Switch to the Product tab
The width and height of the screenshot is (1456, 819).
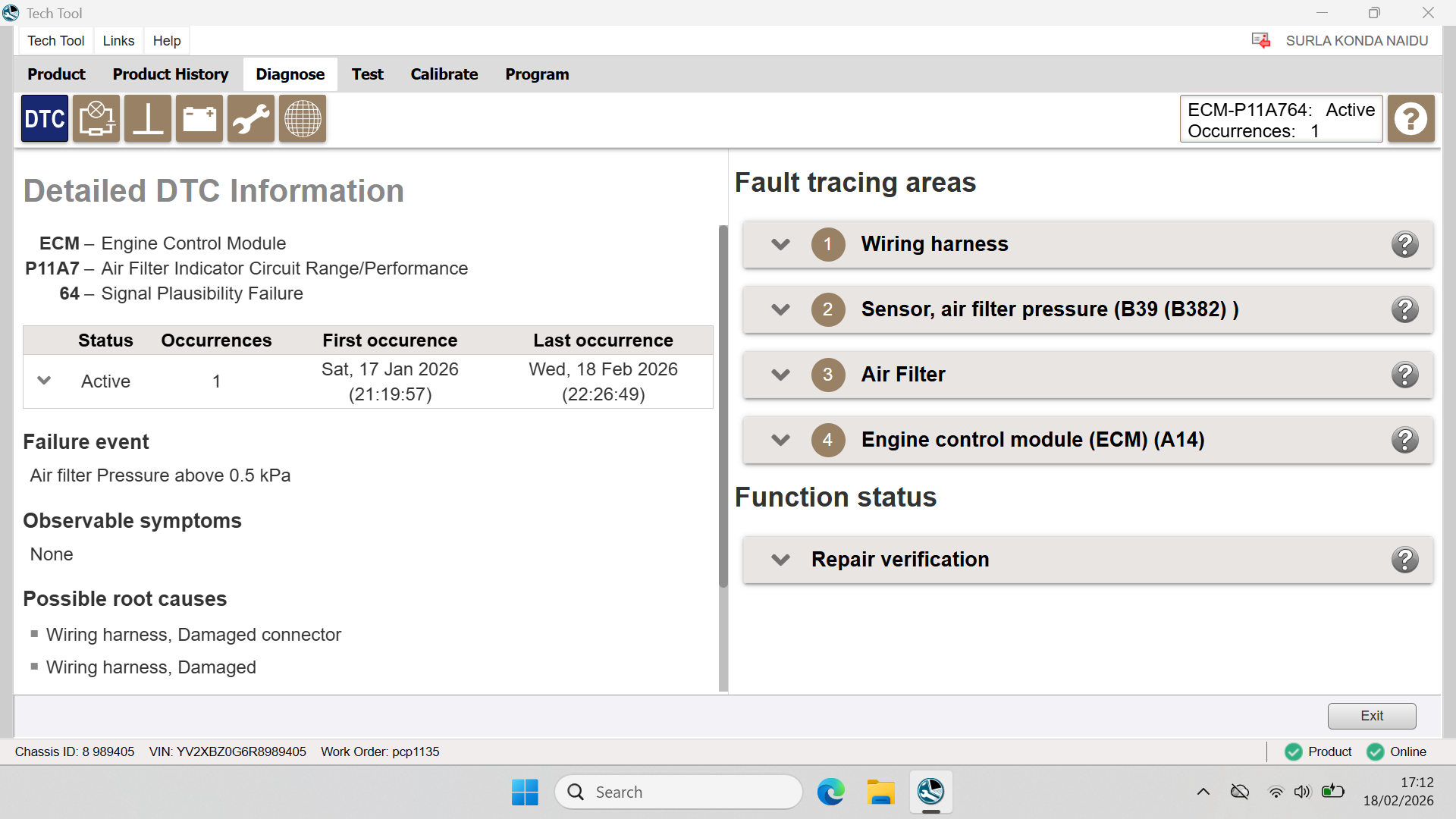click(56, 74)
